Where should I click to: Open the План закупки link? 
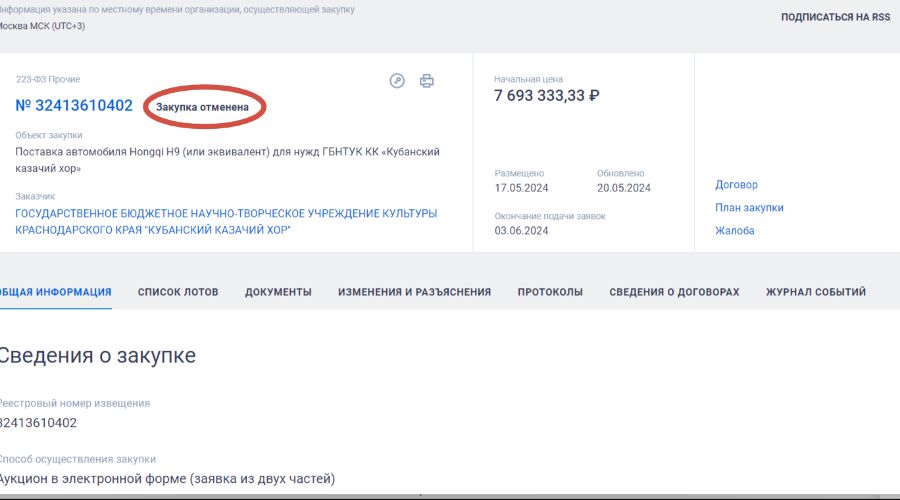(749, 208)
